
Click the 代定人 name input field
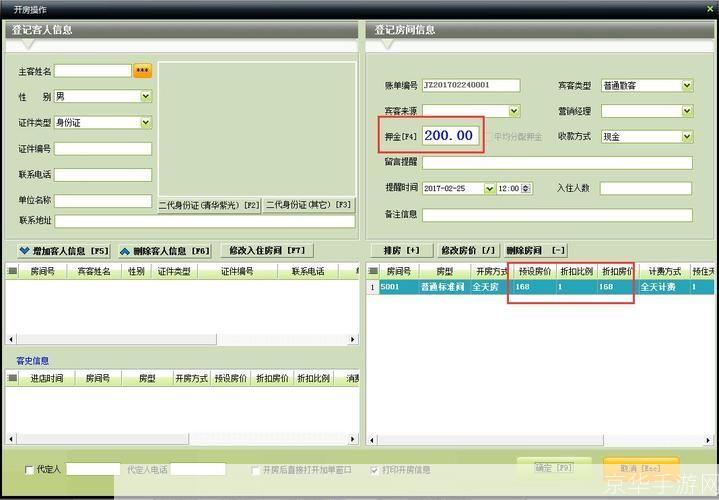(93, 470)
